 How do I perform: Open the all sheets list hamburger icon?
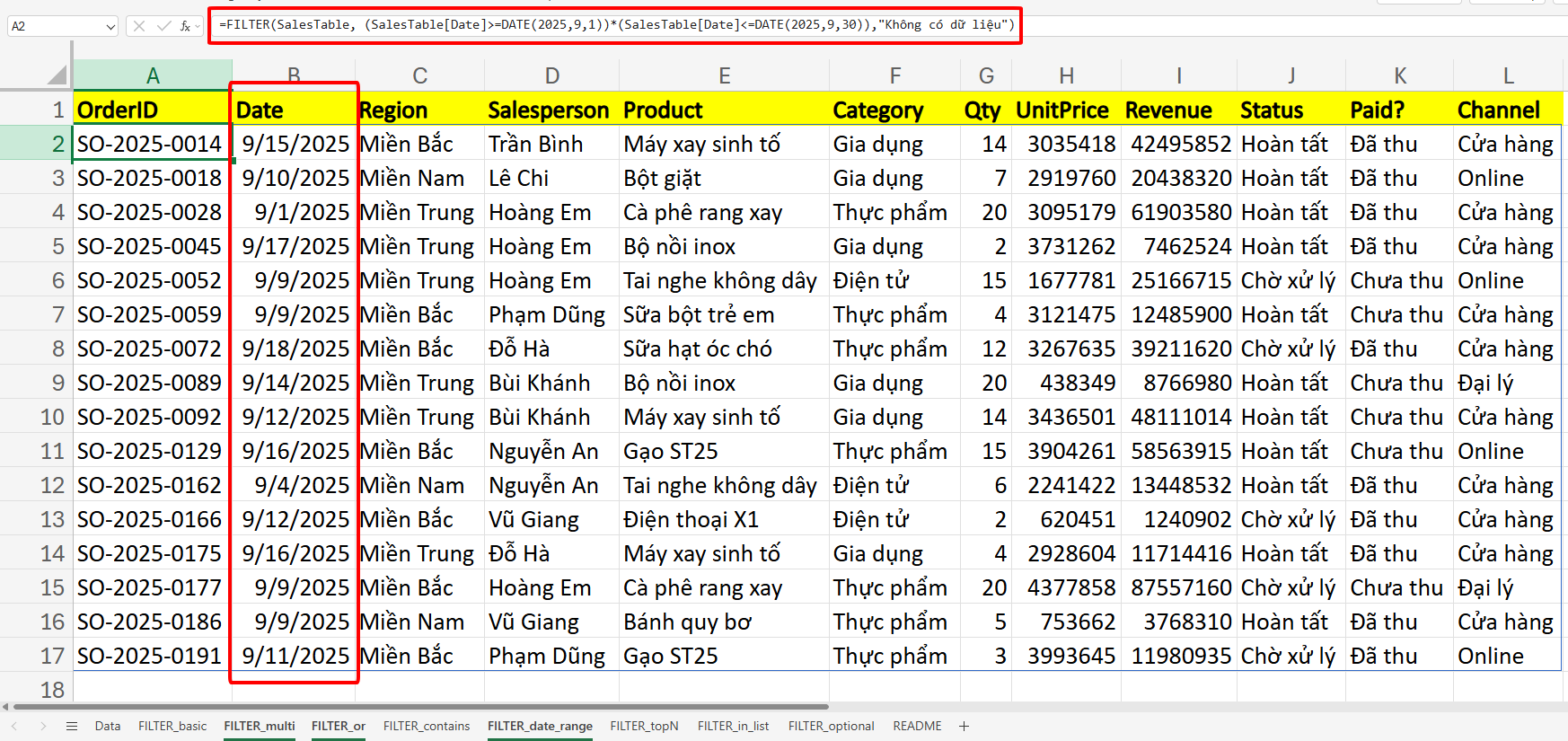click(x=72, y=726)
